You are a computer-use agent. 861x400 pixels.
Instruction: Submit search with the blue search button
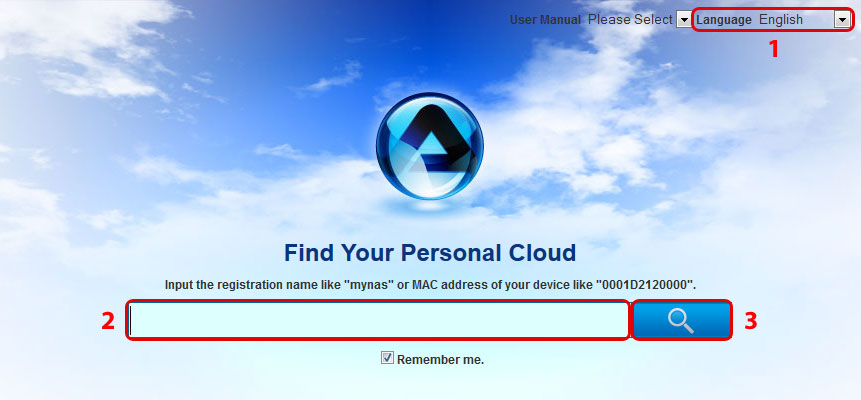[681, 320]
